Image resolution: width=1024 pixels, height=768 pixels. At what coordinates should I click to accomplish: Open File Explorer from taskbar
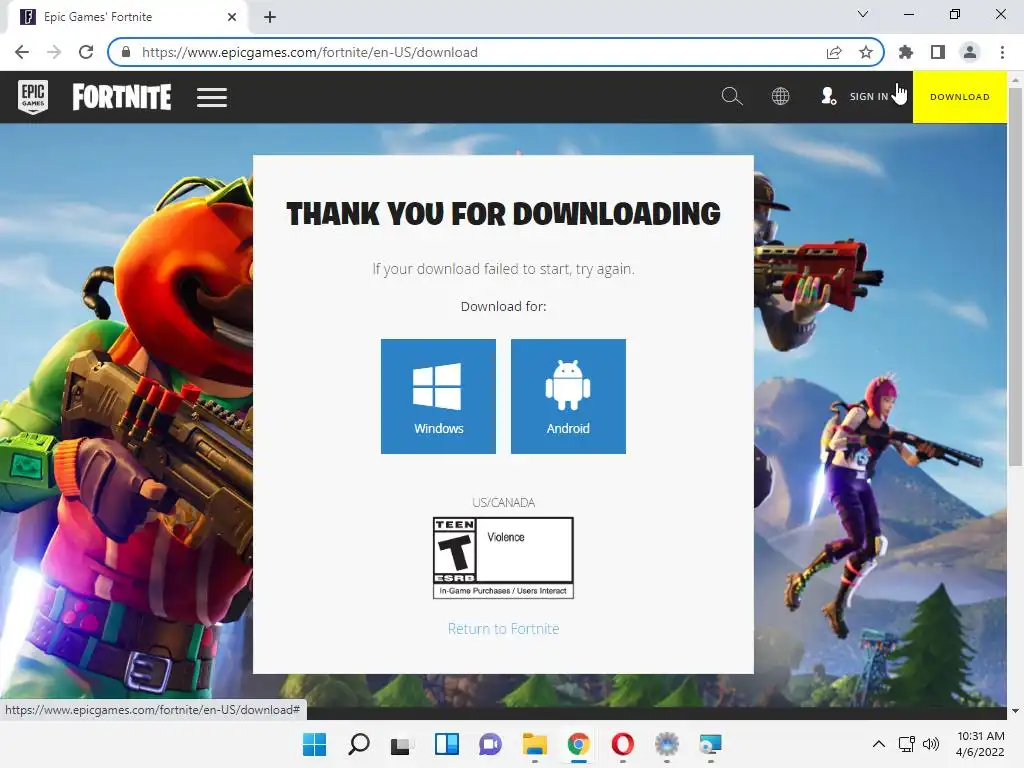pyautogui.click(x=535, y=744)
